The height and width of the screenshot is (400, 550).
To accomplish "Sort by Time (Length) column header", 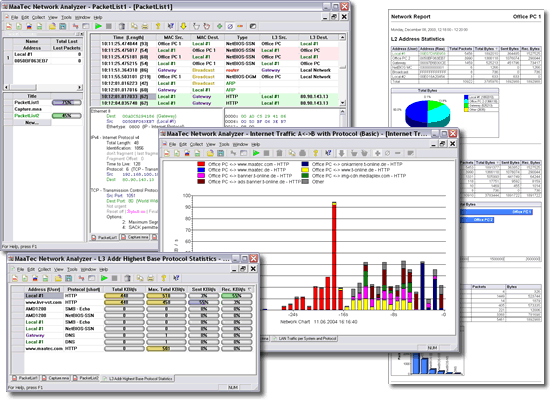I will coord(128,37).
